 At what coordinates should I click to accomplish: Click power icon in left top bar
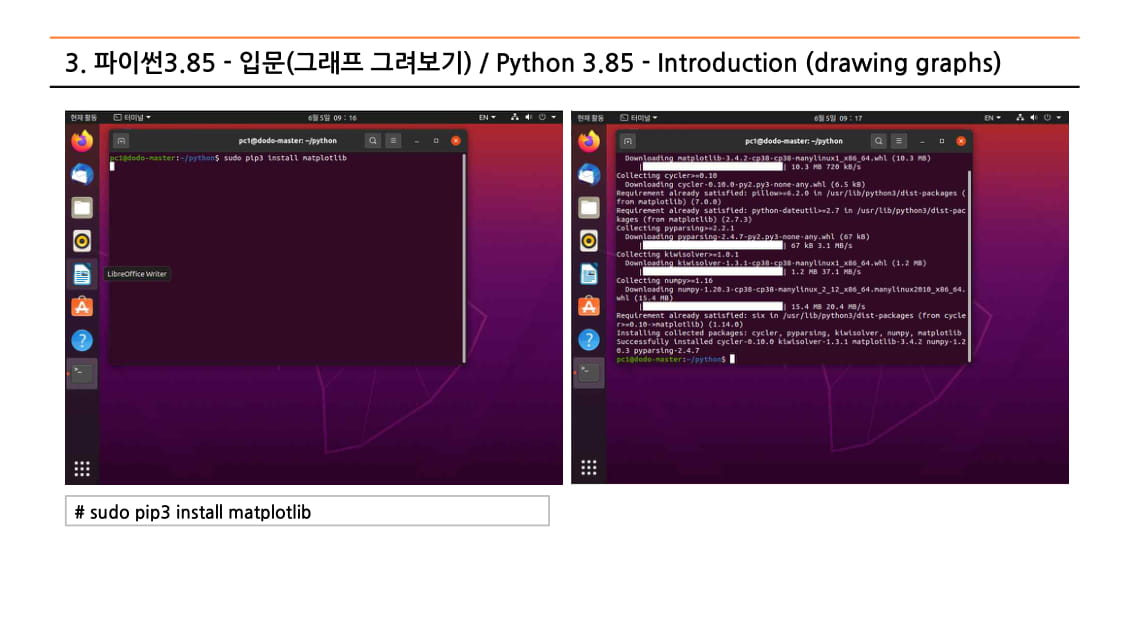tap(542, 118)
